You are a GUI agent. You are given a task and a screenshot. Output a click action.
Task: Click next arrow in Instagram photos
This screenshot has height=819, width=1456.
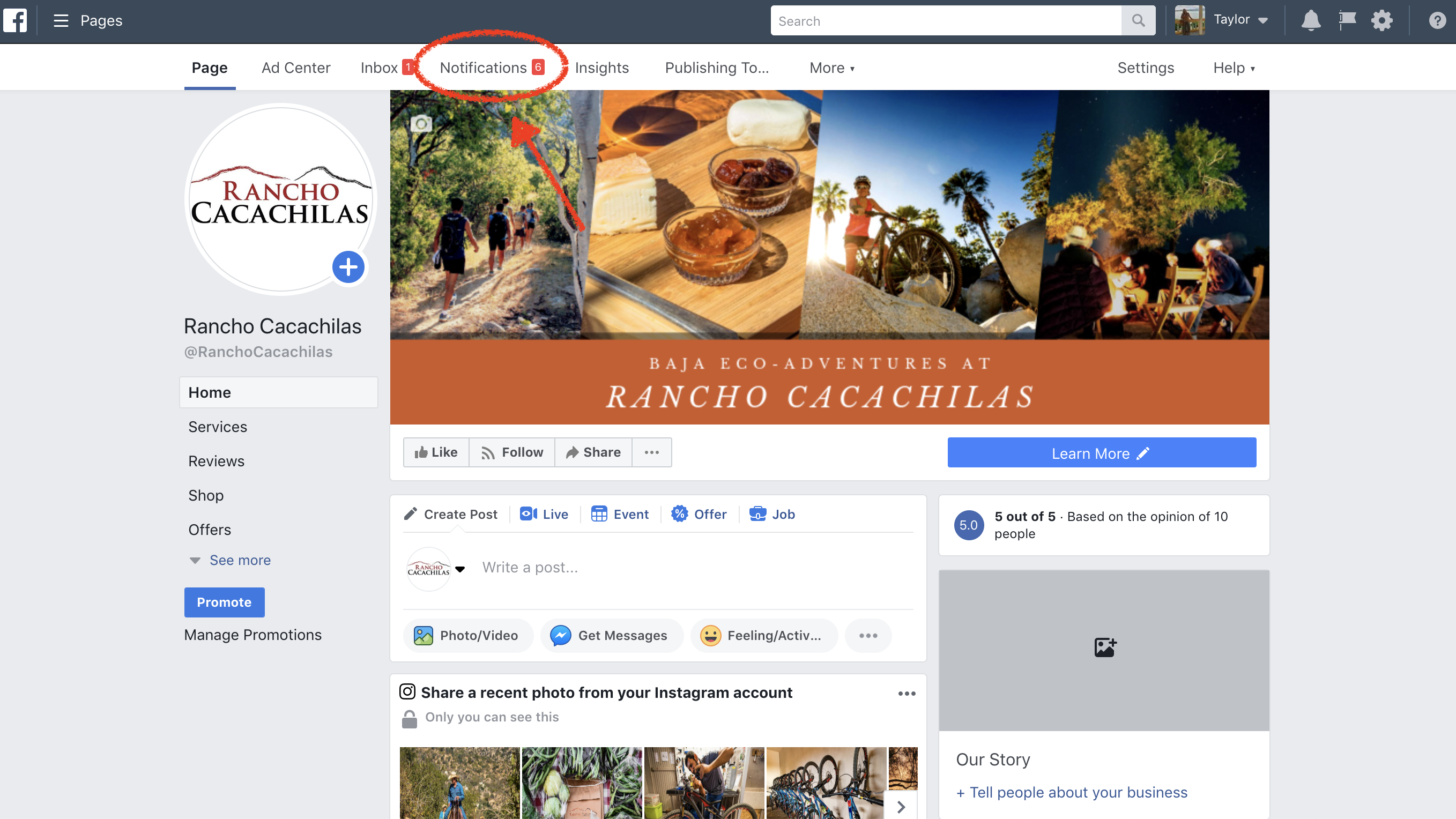coord(901,807)
